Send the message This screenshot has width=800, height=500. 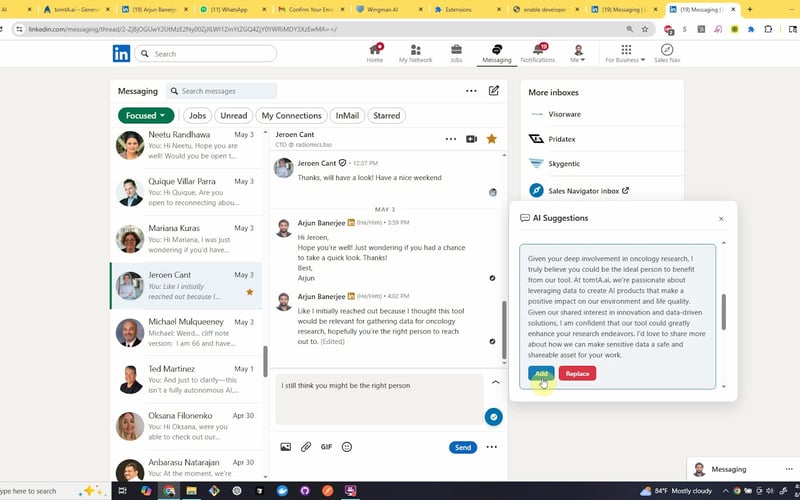tap(463, 447)
